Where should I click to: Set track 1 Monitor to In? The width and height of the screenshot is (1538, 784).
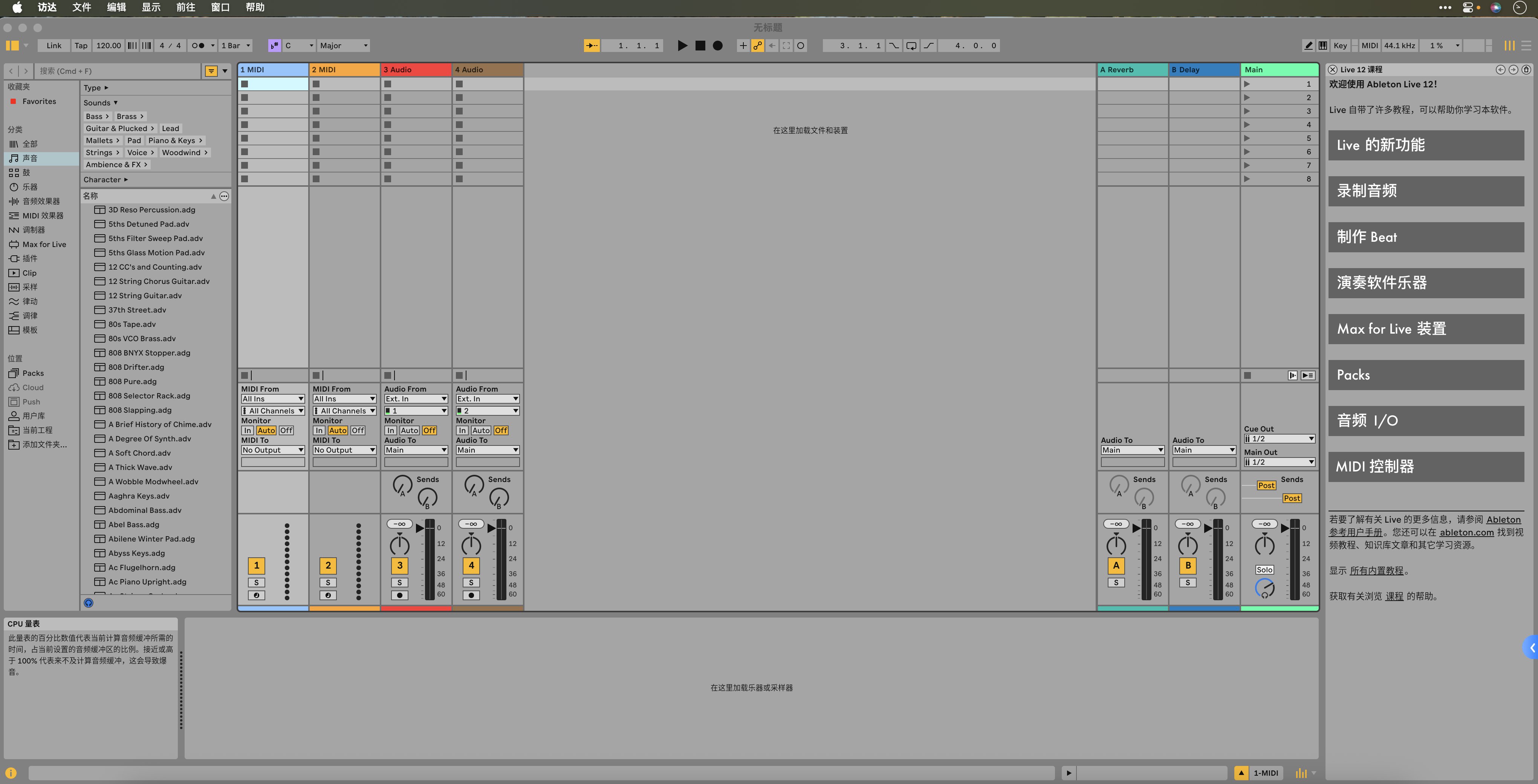point(247,430)
